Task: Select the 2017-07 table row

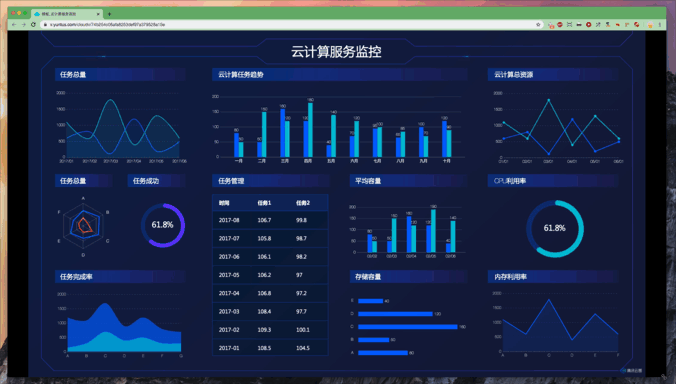Action: (270, 238)
